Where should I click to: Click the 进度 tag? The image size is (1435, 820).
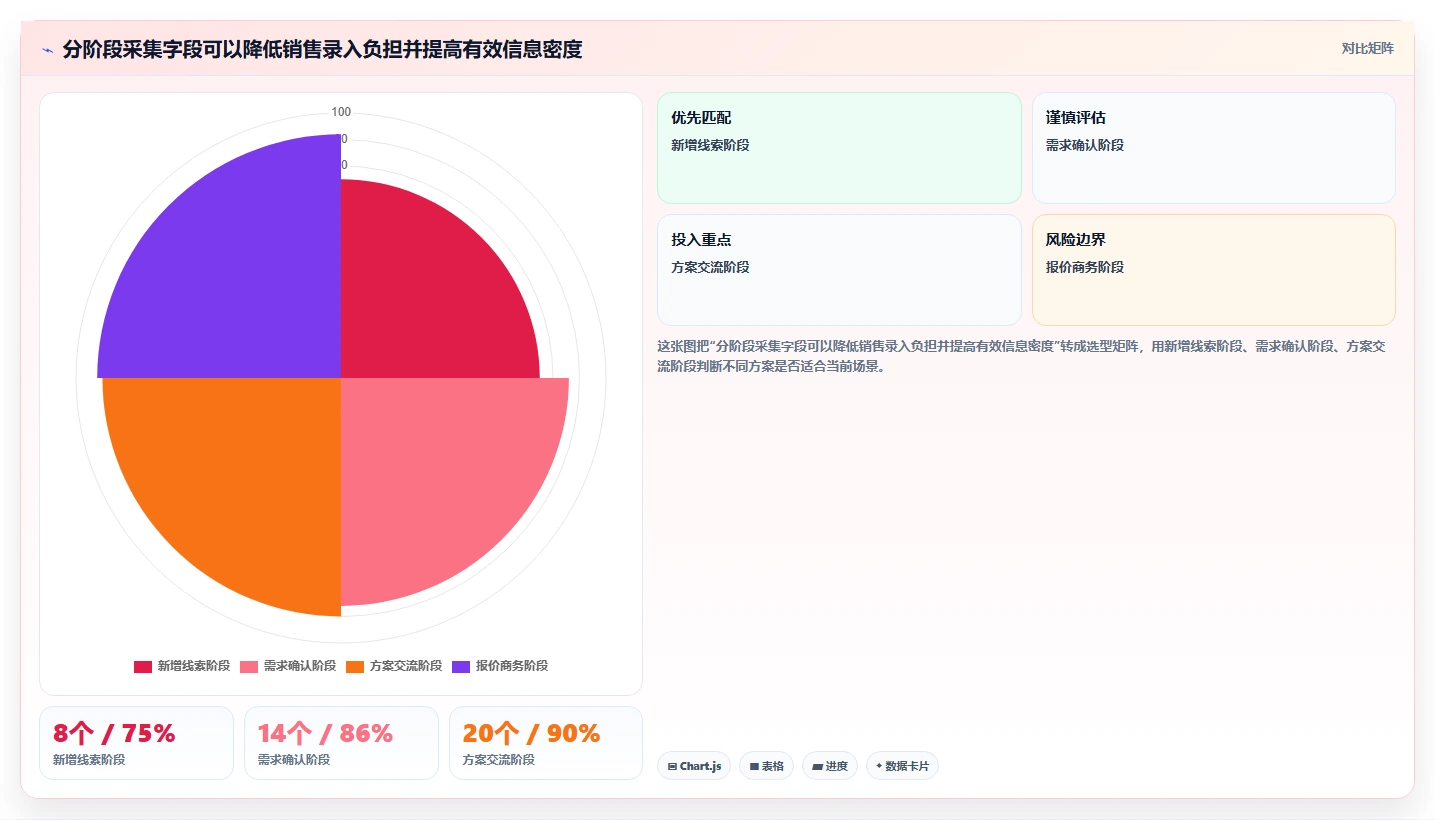[x=830, y=766]
